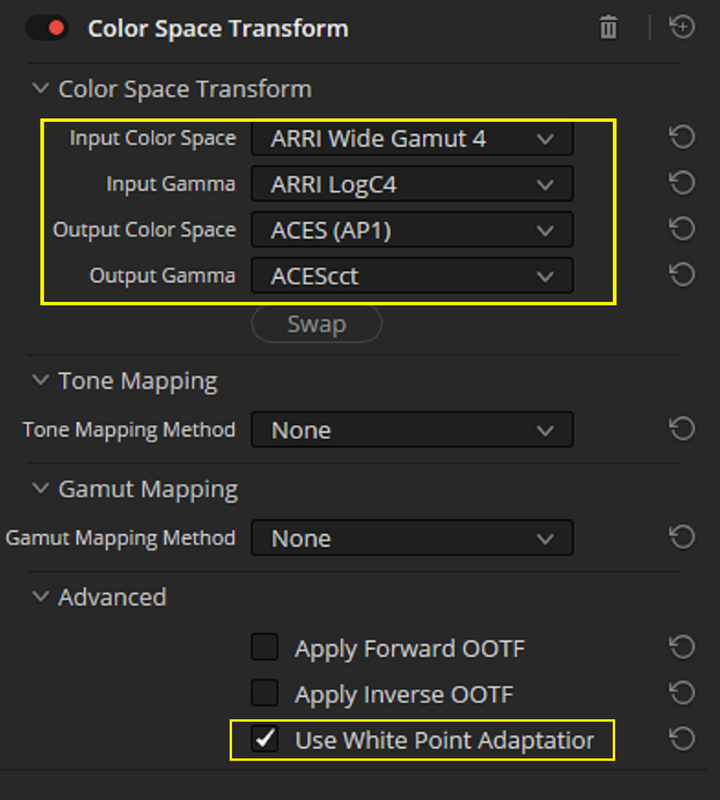
Task: Open Tone Mapping Method dropdown
Action: pos(412,430)
